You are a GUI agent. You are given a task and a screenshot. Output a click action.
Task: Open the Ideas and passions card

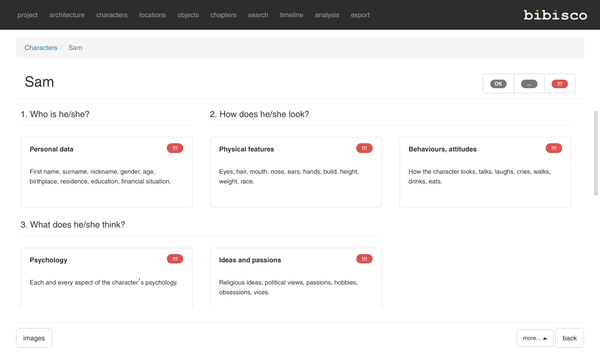point(296,278)
